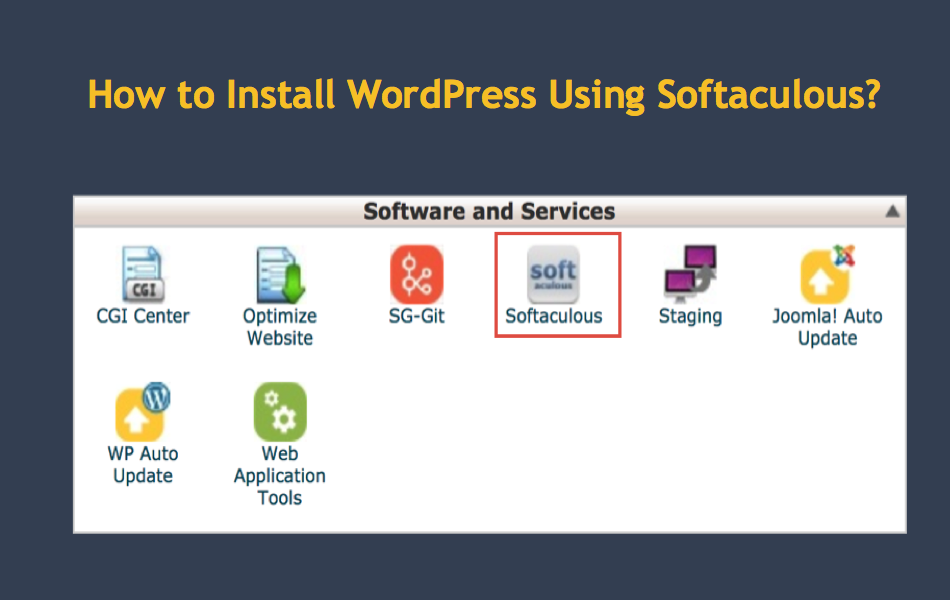950x600 pixels.
Task: Open the Staging icon
Action: click(x=691, y=274)
